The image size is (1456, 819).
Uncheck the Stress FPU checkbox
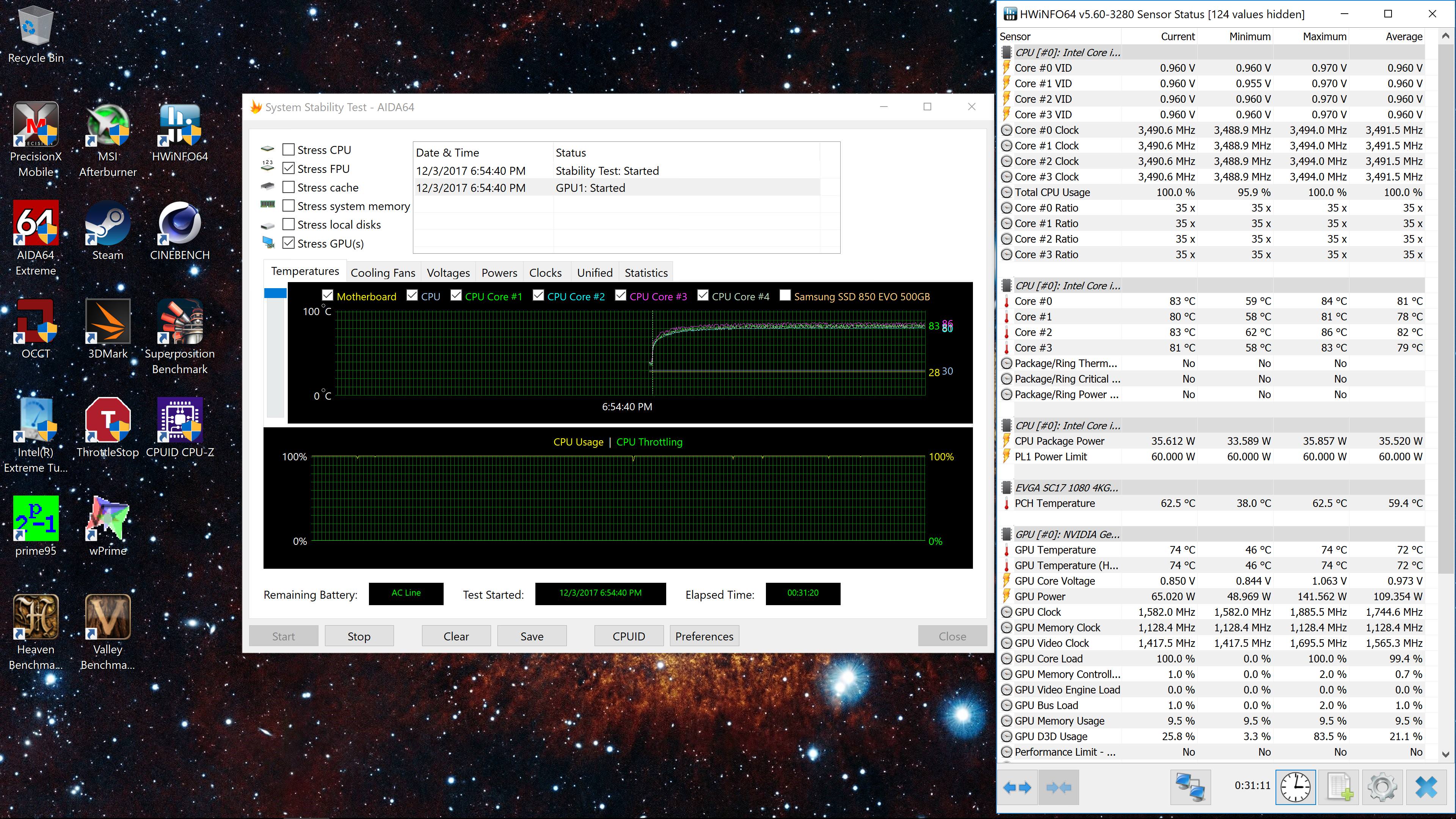(x=288, y=168)
